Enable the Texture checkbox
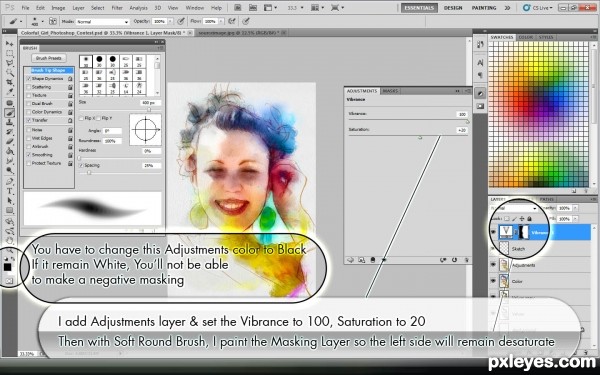The width and height of the screenshot is (600, 375). tap(28, 95)
